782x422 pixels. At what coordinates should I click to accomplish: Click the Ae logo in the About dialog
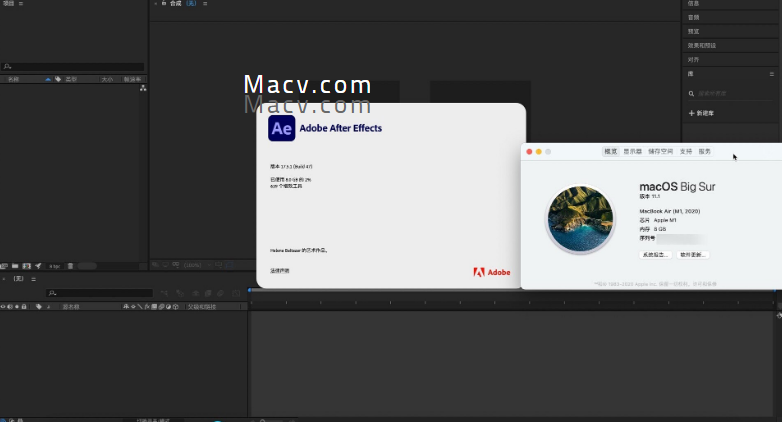click(281, 128)
